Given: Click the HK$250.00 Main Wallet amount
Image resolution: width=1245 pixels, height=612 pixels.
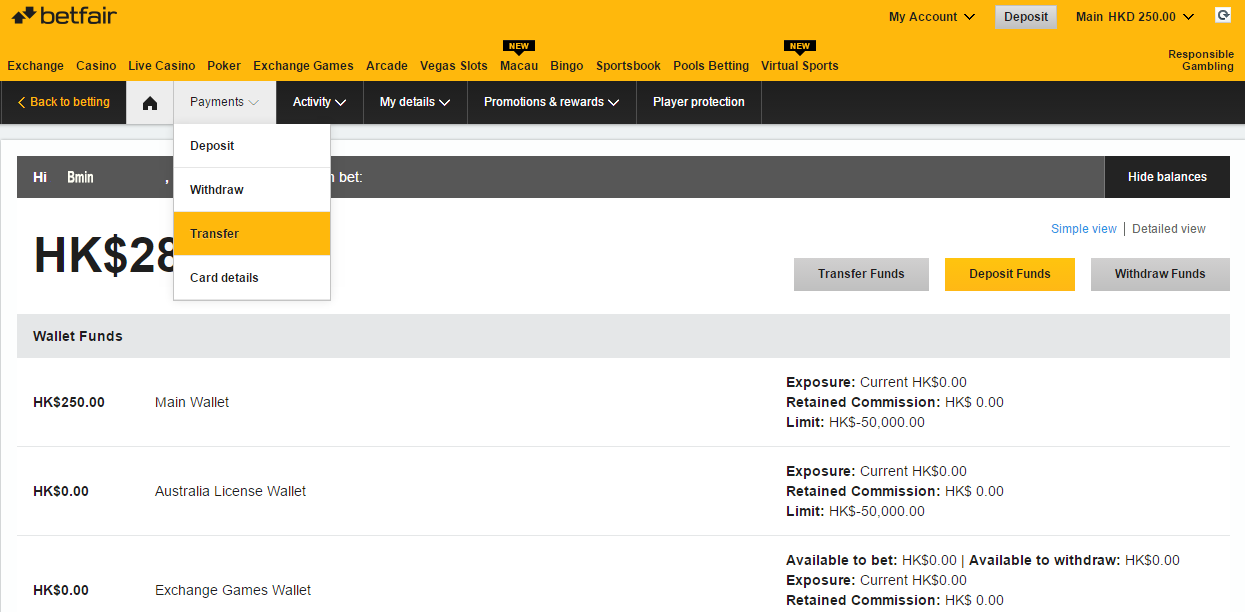Looking at the screenshot, I should 69,402.
